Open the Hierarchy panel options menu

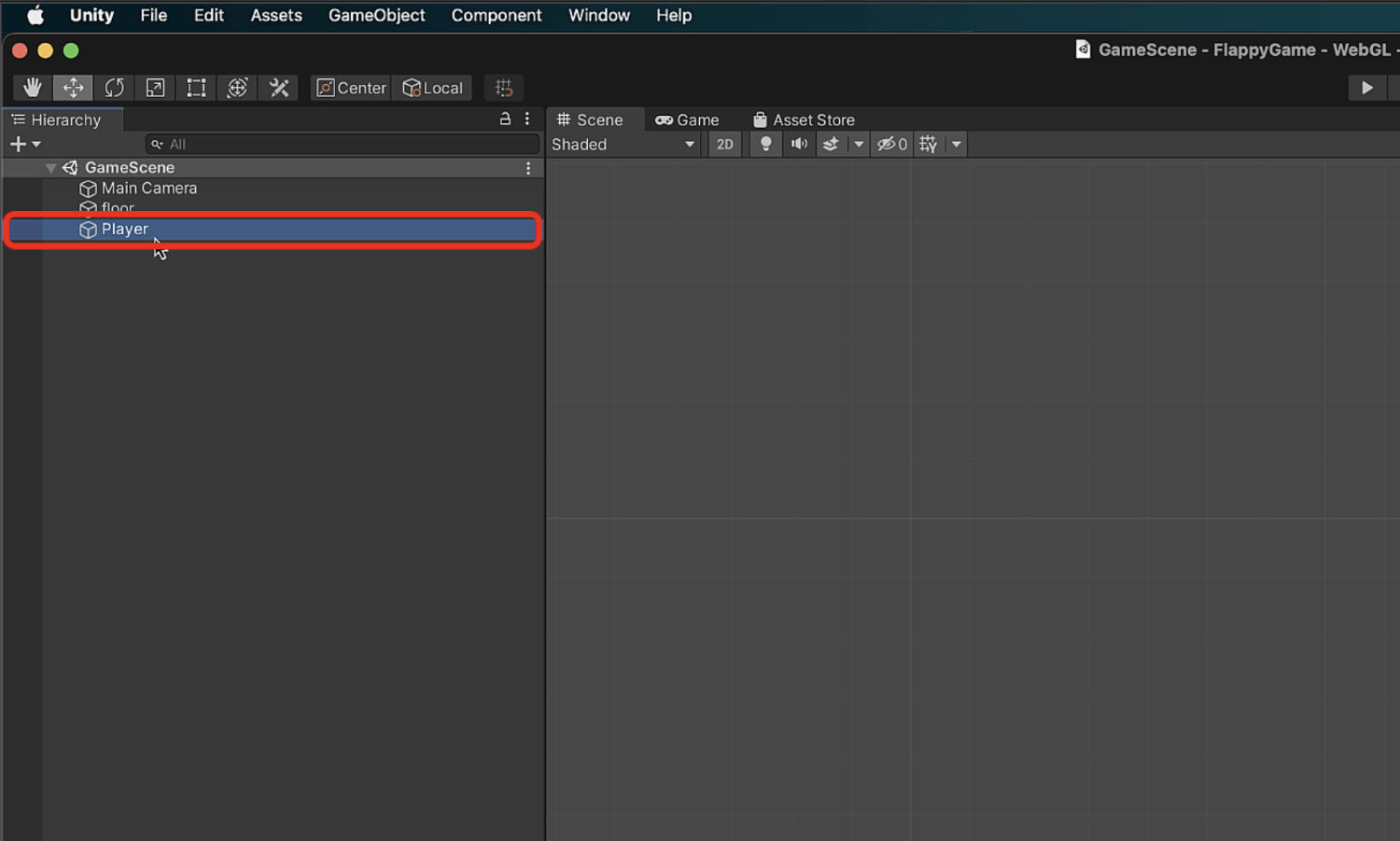pyautogui.click(x=527, y=119)
